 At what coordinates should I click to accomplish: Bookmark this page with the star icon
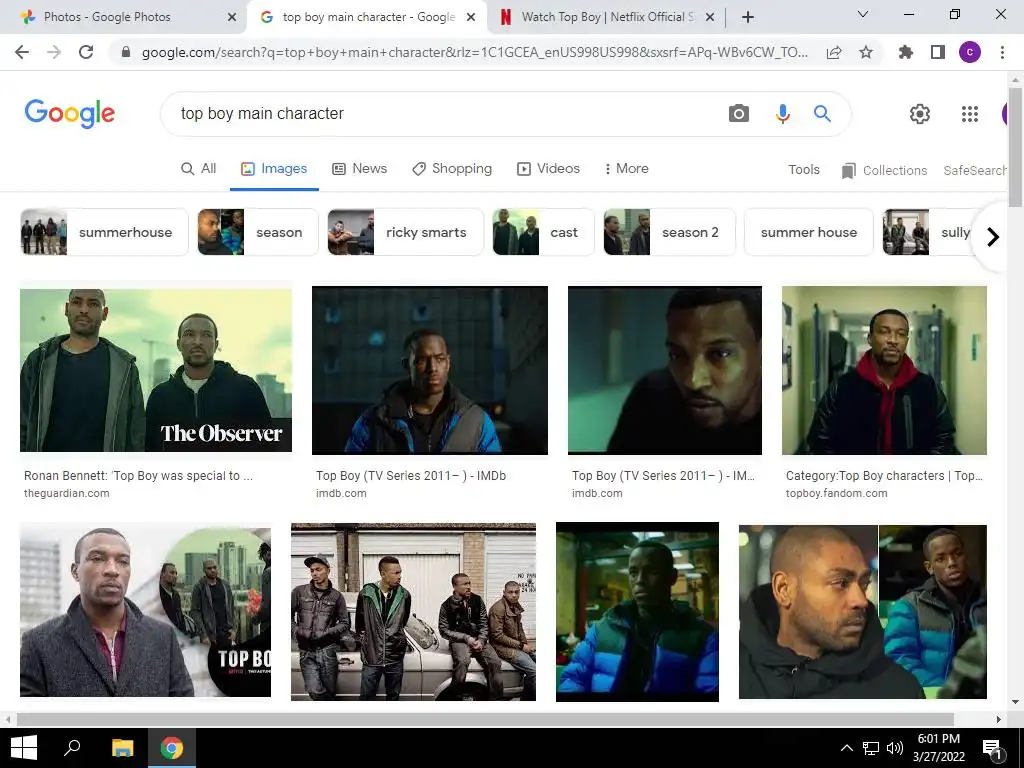(x=866, y=52)
